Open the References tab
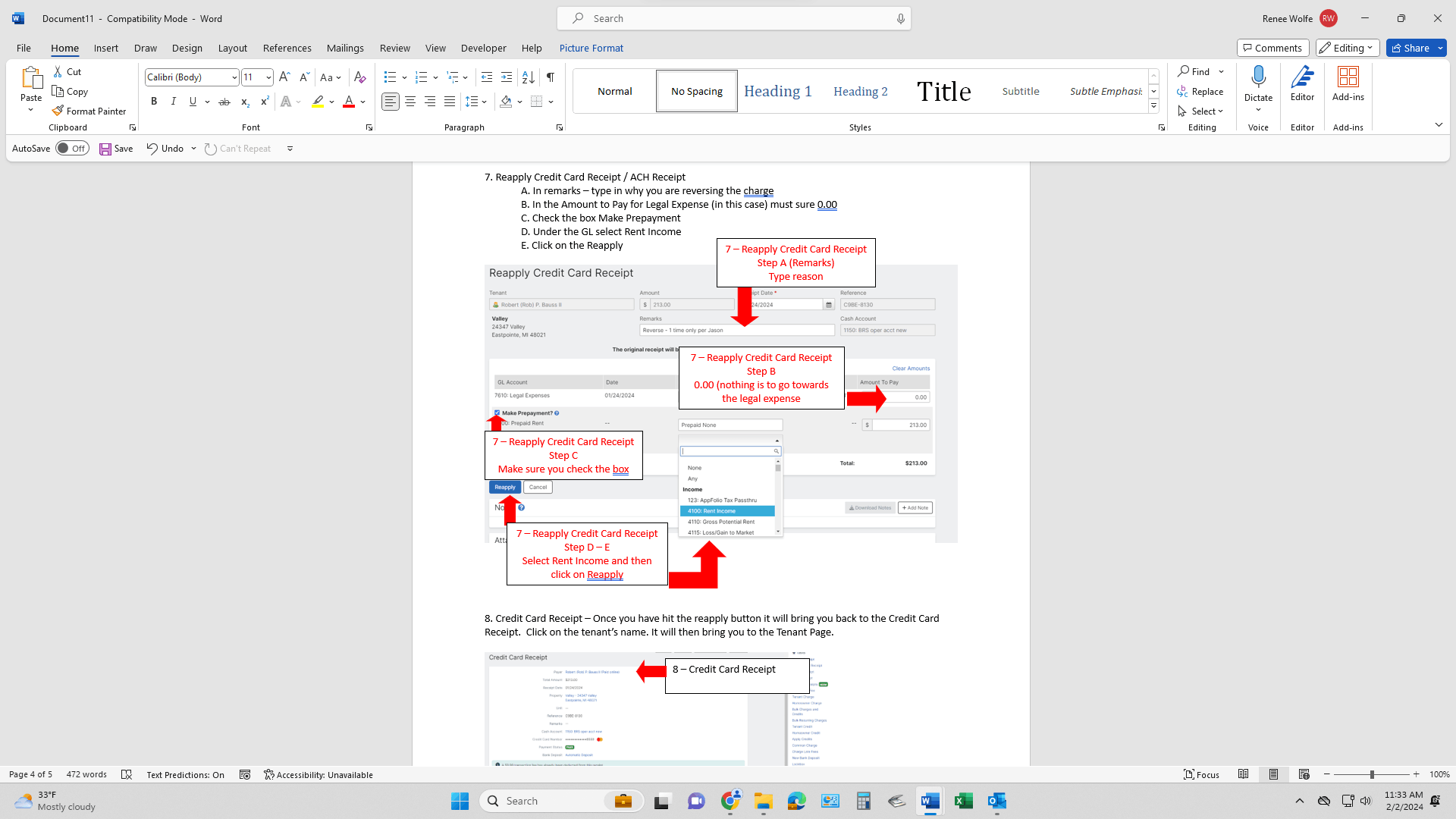Viewport: 1456px width, 819px height. 287,48
